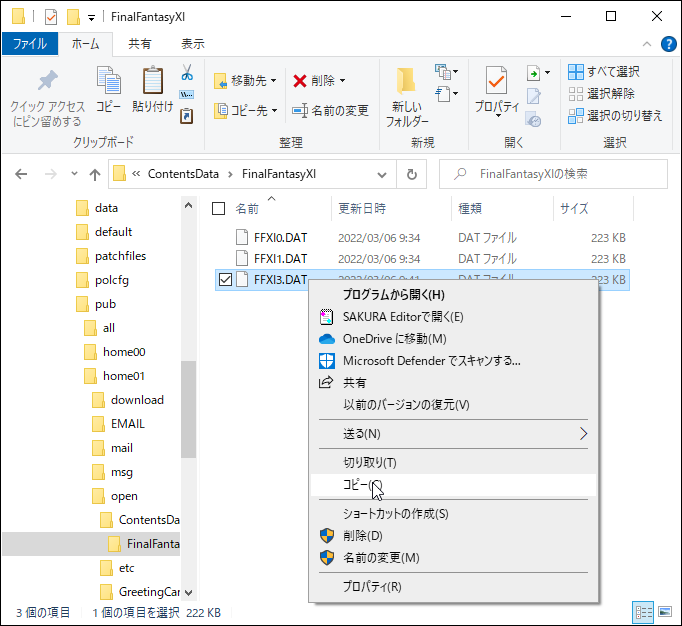Click the Copy icon in the Clipboard group
This screenshot has height=626, width=682.
click(108, 81)
